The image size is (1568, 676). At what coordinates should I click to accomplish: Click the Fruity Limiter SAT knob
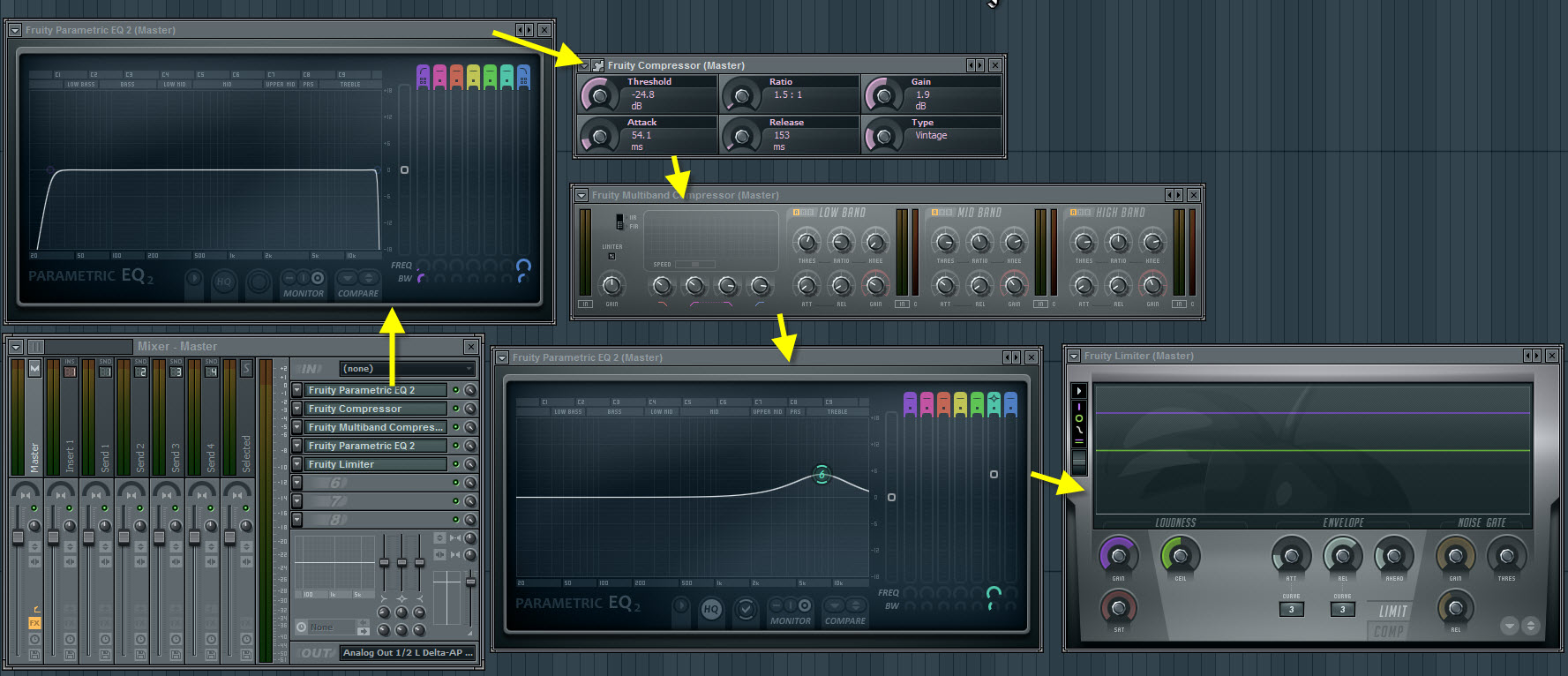[x=1119, y=608]
